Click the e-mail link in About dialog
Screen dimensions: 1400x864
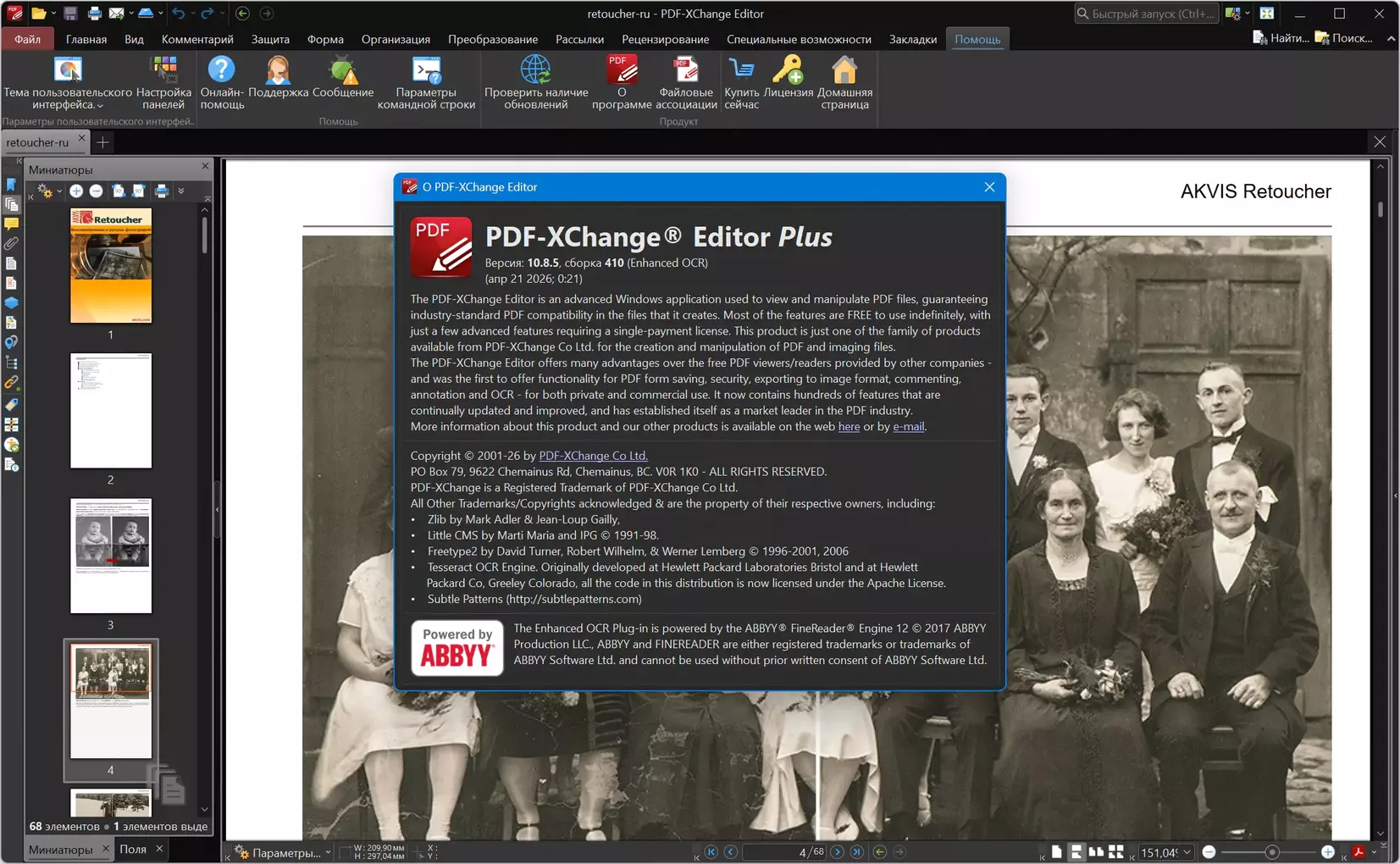tap(908, 427)
